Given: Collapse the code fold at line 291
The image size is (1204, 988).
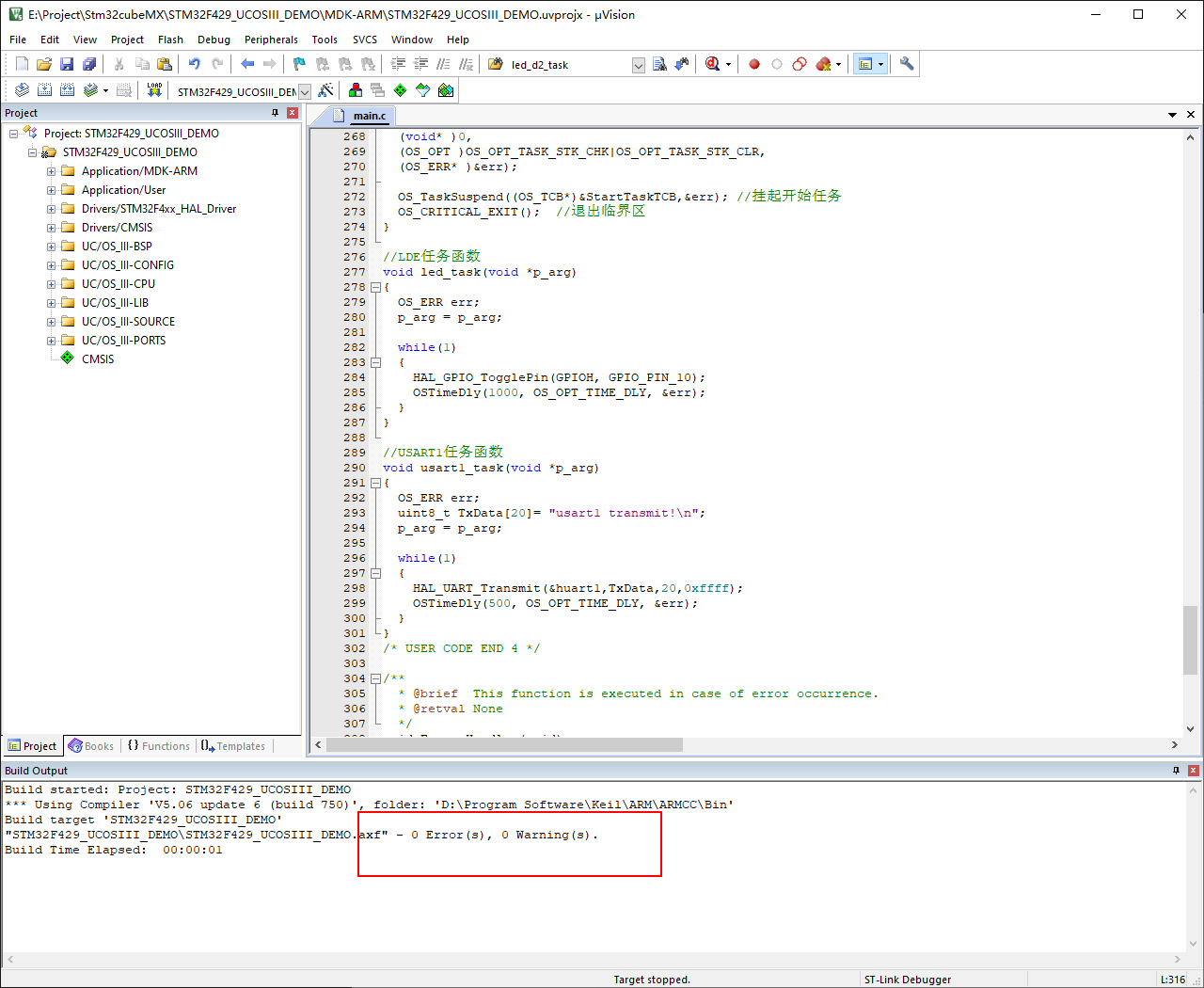Looking at the screenshot, I should (x=375, y=483).
